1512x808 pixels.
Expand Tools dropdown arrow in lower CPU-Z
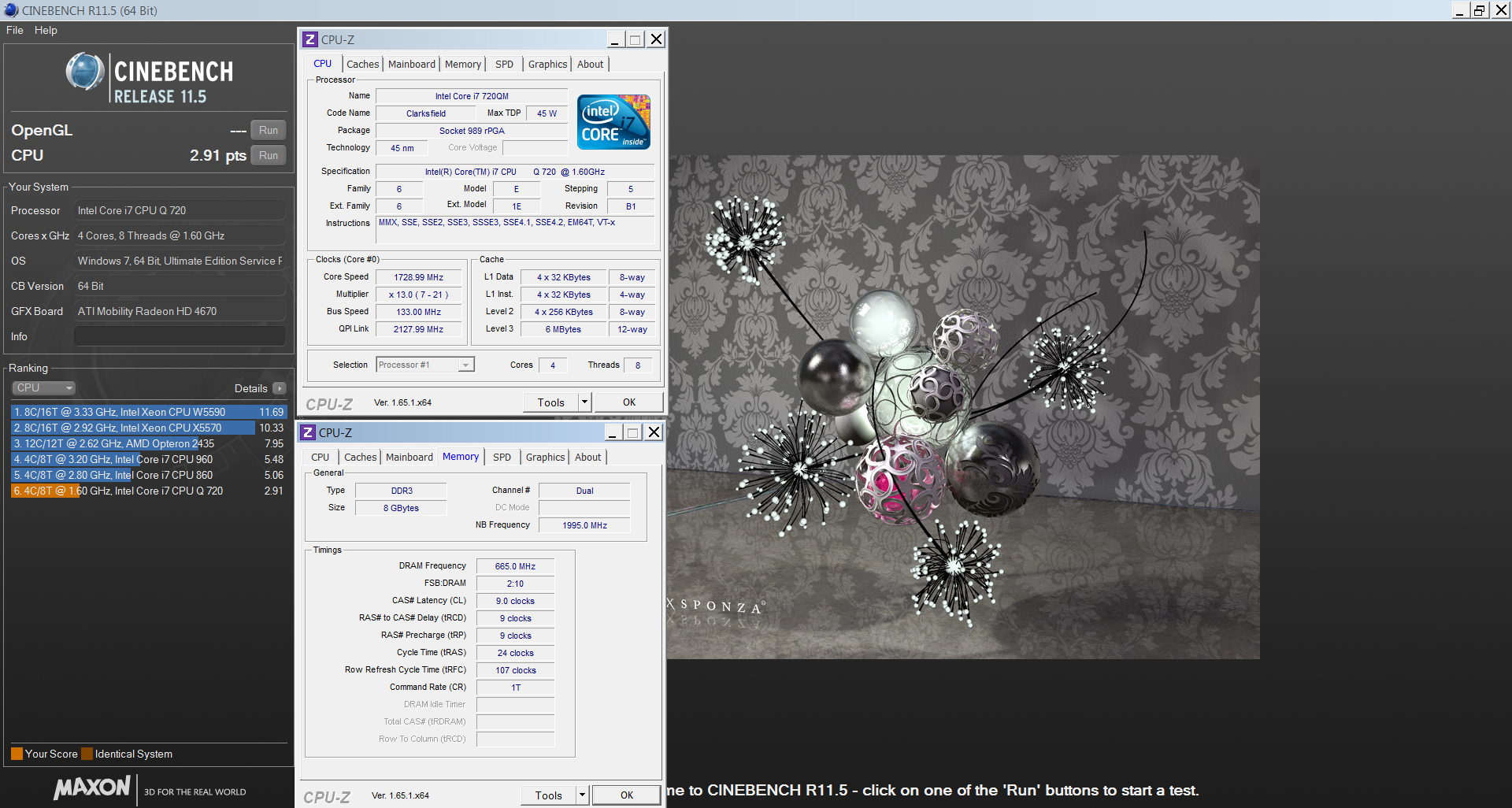tap(582, 795)
